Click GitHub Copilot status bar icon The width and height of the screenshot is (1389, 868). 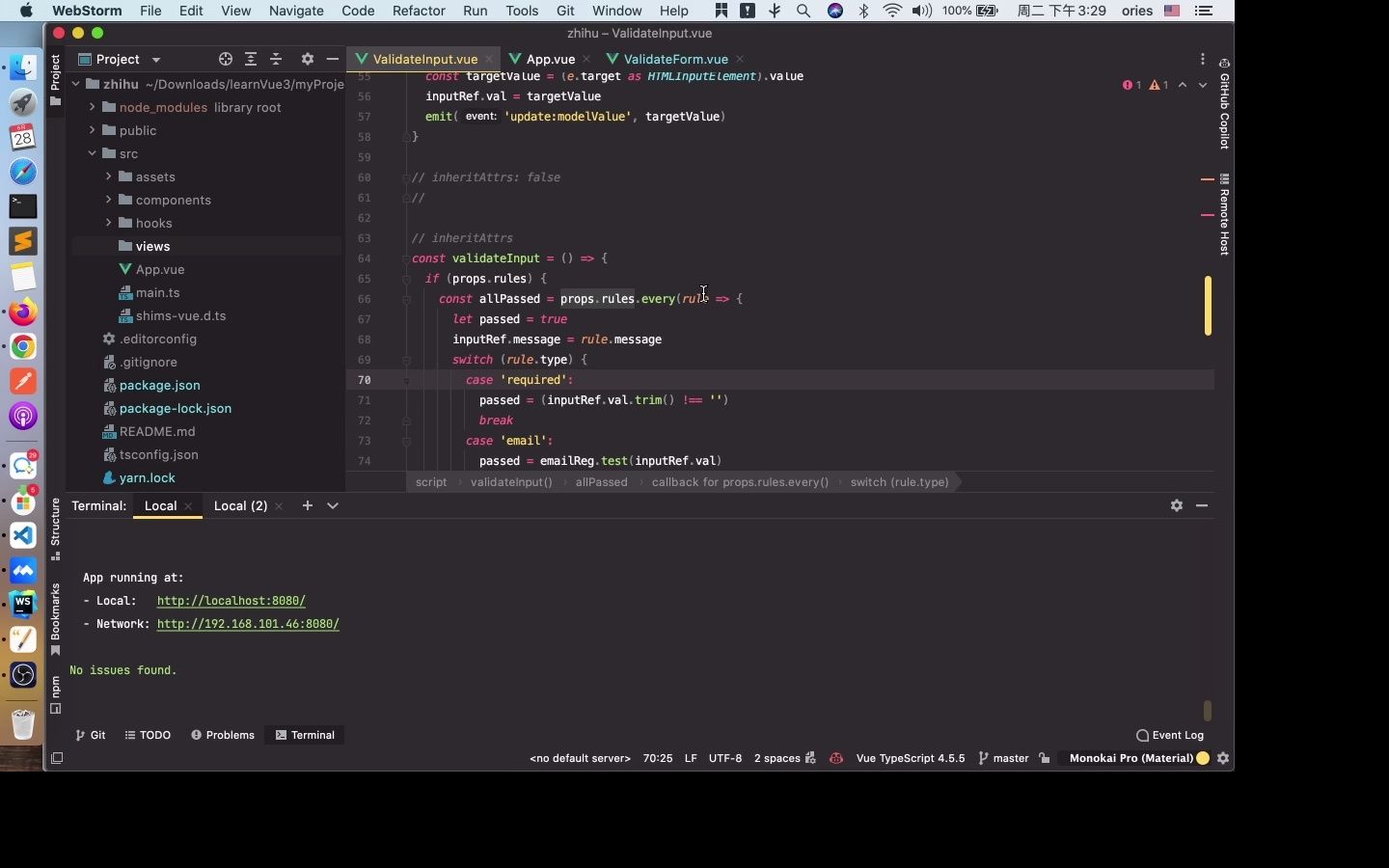coord(836,758)
